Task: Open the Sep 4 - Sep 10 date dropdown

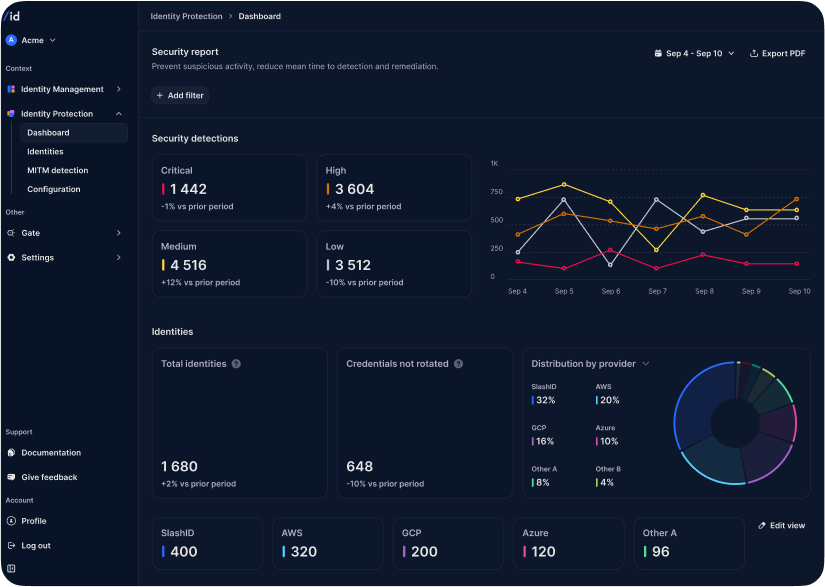Action: 694,53
